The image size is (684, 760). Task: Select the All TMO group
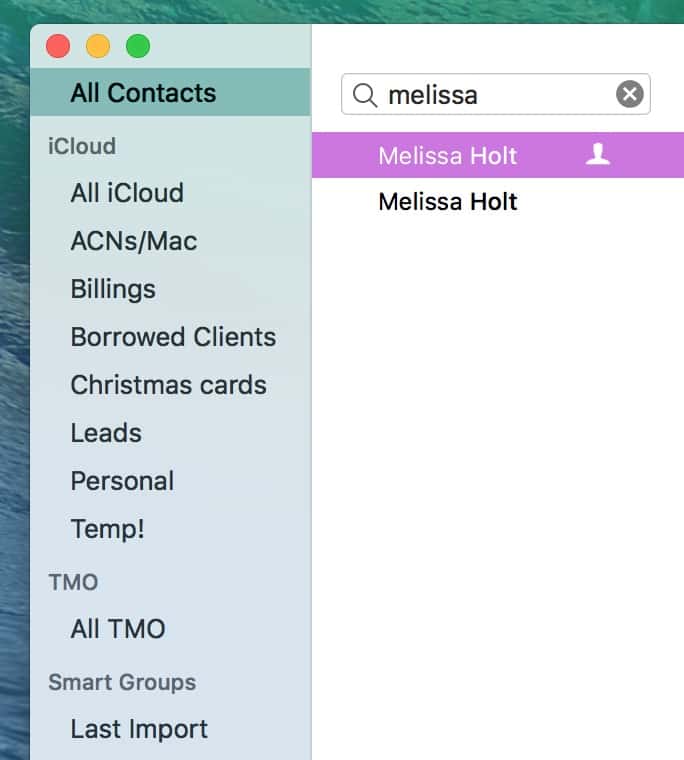(118, 629)
